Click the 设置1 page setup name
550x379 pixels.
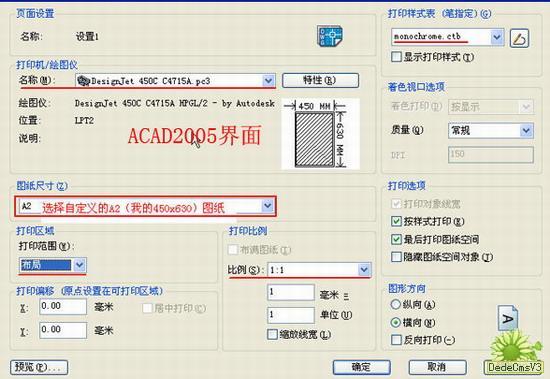(x=87, y=36)
